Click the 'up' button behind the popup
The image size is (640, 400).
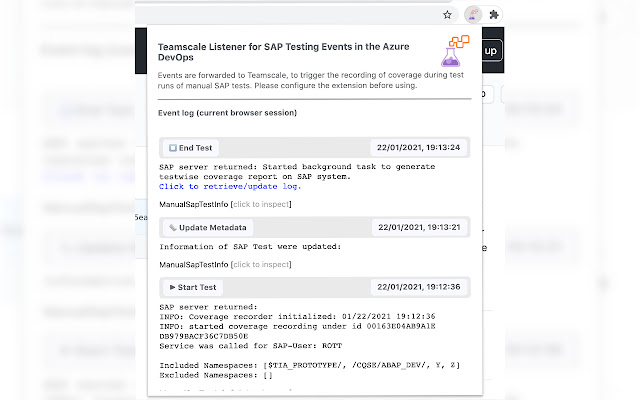[491, 51]
